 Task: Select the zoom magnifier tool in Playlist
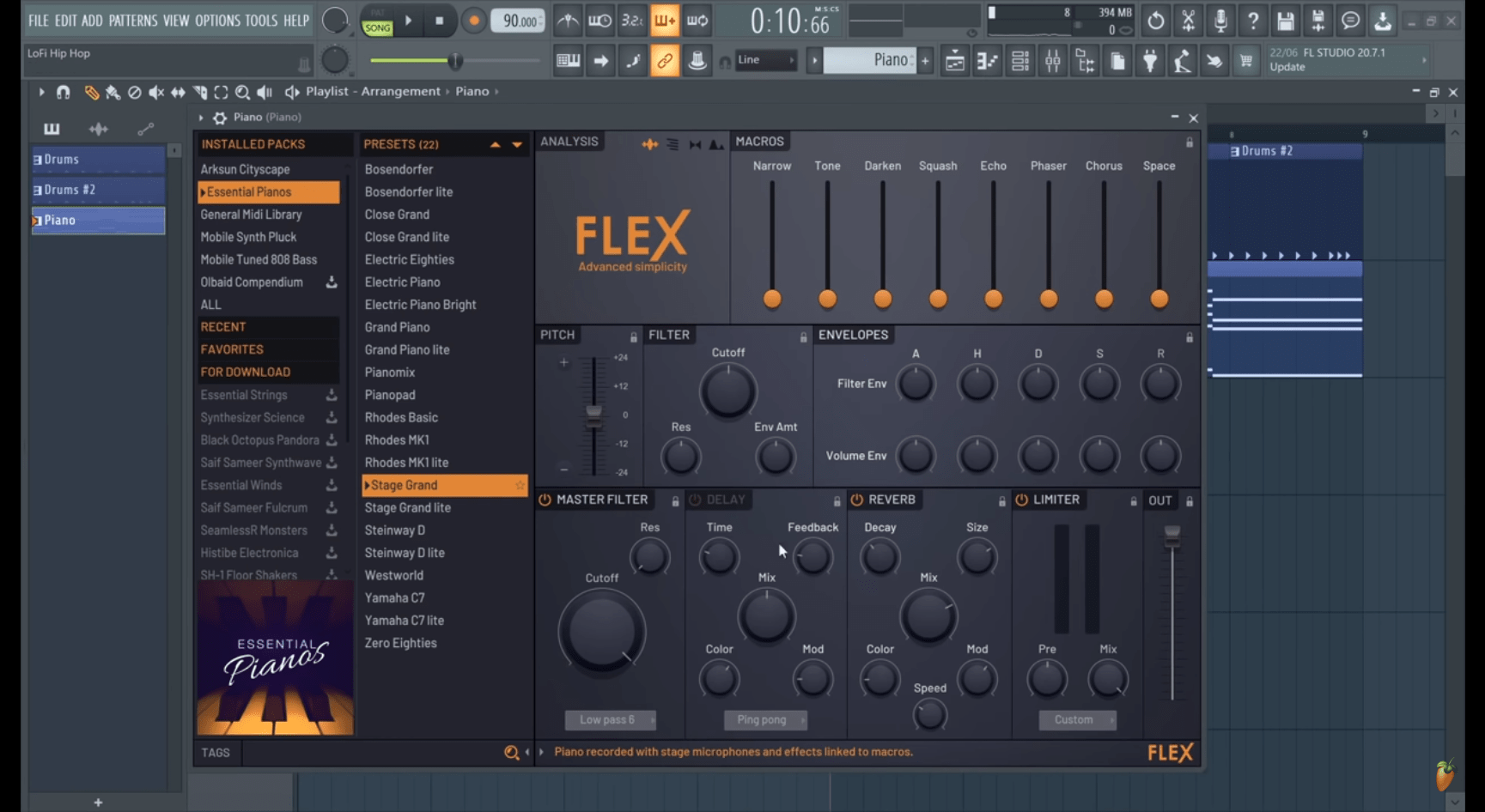[242, 92]
